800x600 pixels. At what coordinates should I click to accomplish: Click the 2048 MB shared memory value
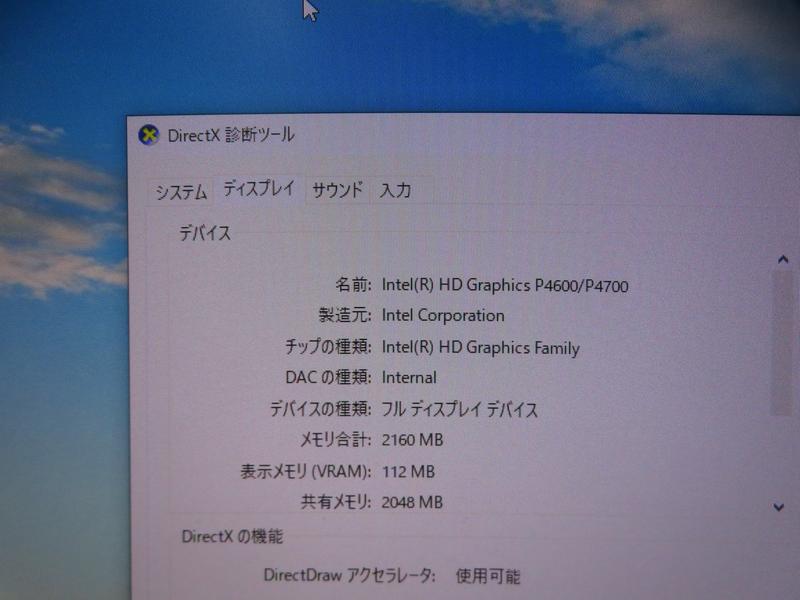pos(412,503)
